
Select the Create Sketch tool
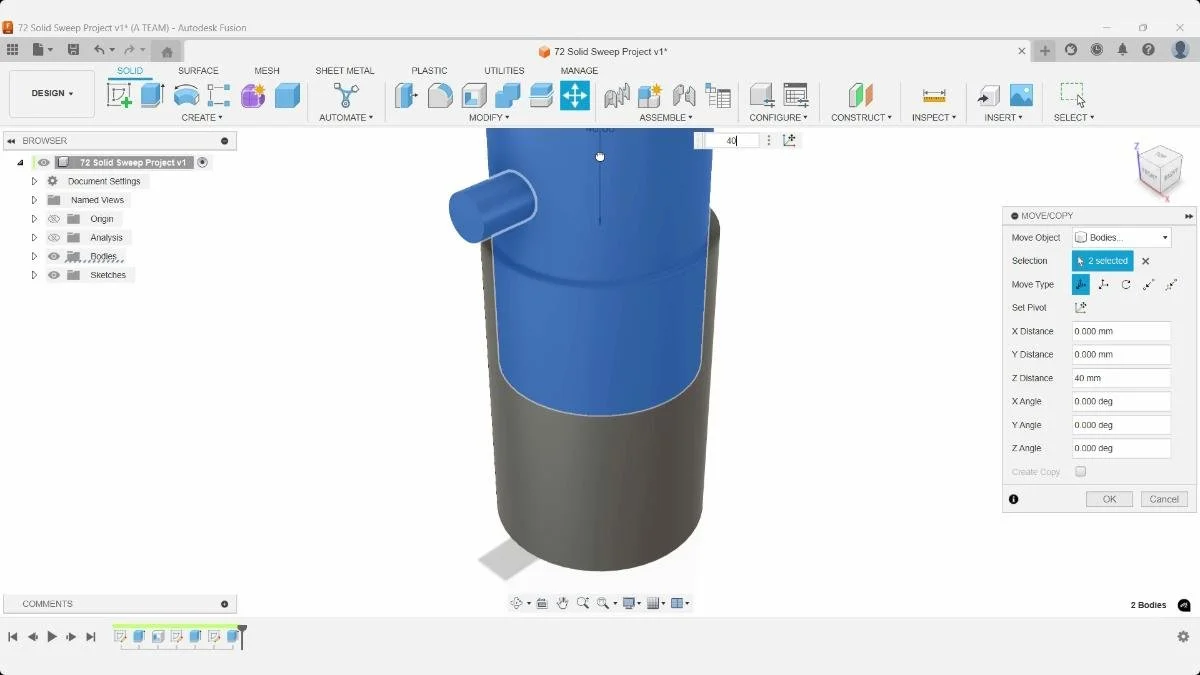pyautogui.click(x=119, y=95)
